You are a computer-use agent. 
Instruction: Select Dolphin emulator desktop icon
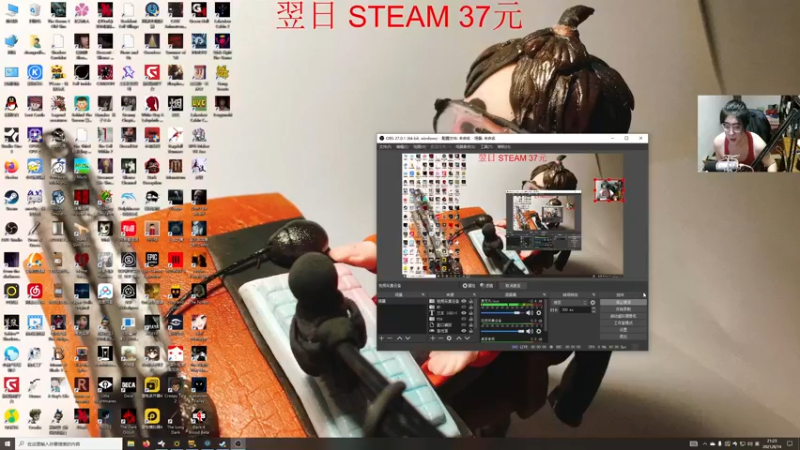[x=129, y=200]
